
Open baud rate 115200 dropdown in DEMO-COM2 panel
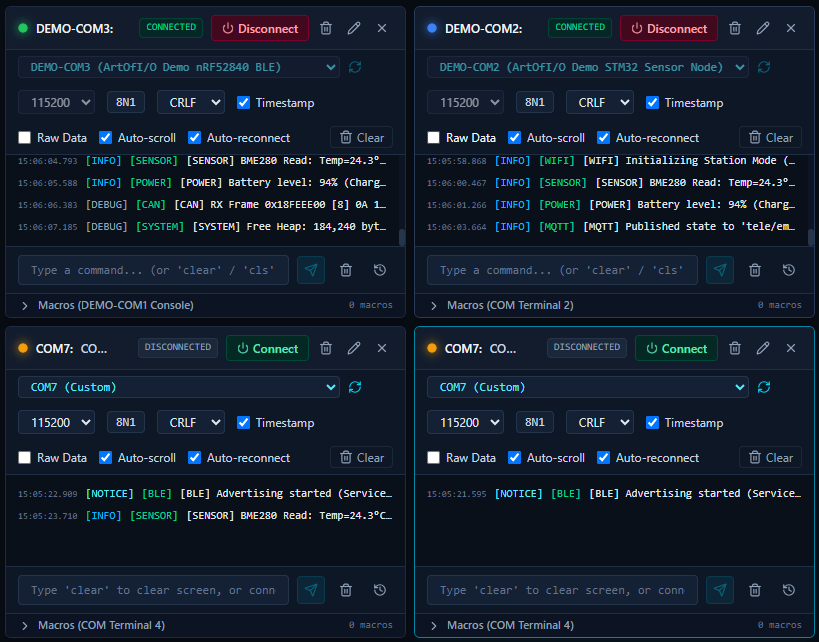465,102
